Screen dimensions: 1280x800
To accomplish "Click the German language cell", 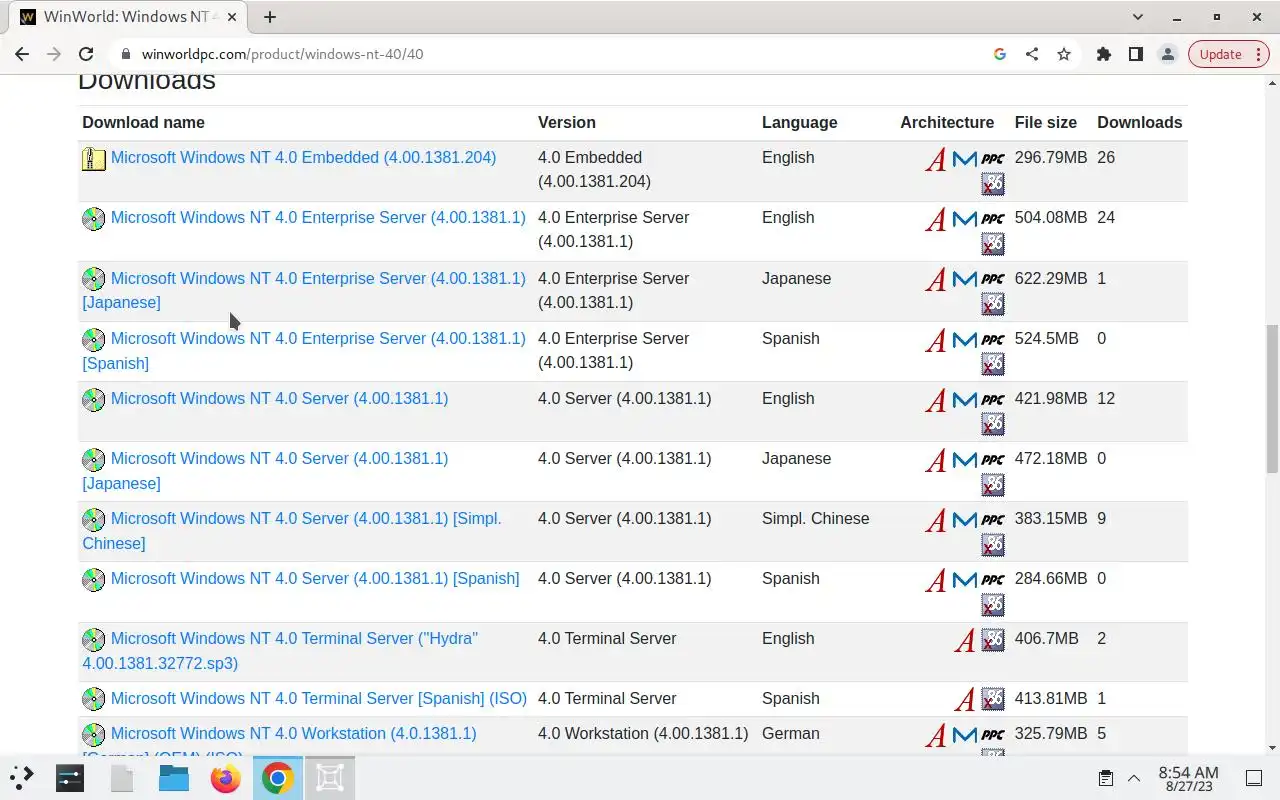I will [x=791, y=733].
